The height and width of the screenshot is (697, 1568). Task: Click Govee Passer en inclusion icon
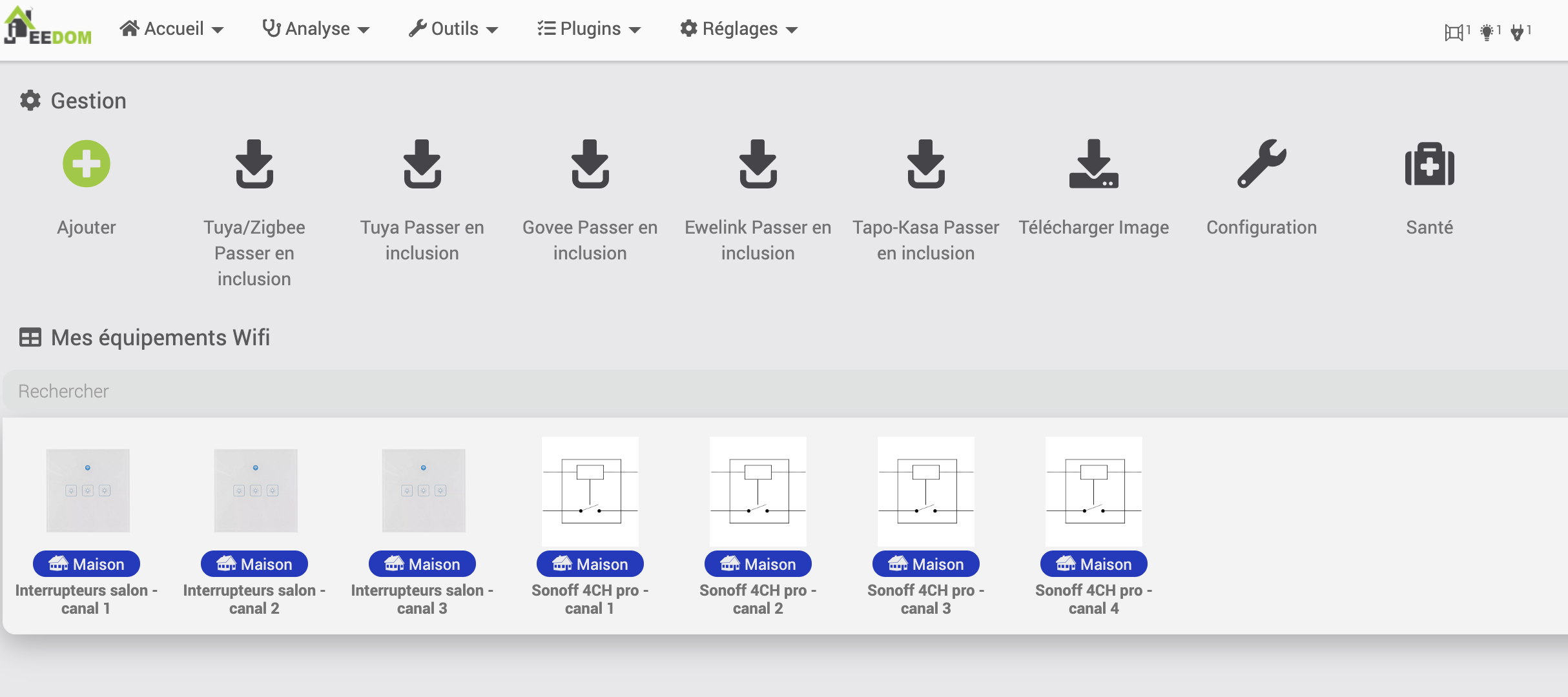tap(590, 164)
